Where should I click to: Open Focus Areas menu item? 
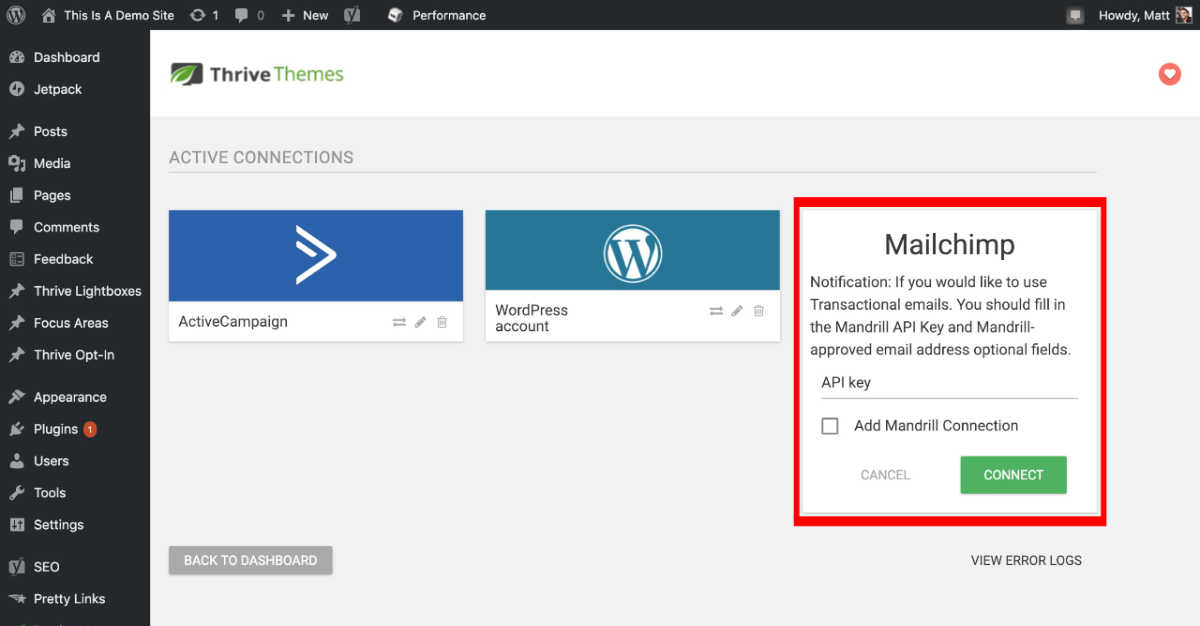(x=71, y=323)
